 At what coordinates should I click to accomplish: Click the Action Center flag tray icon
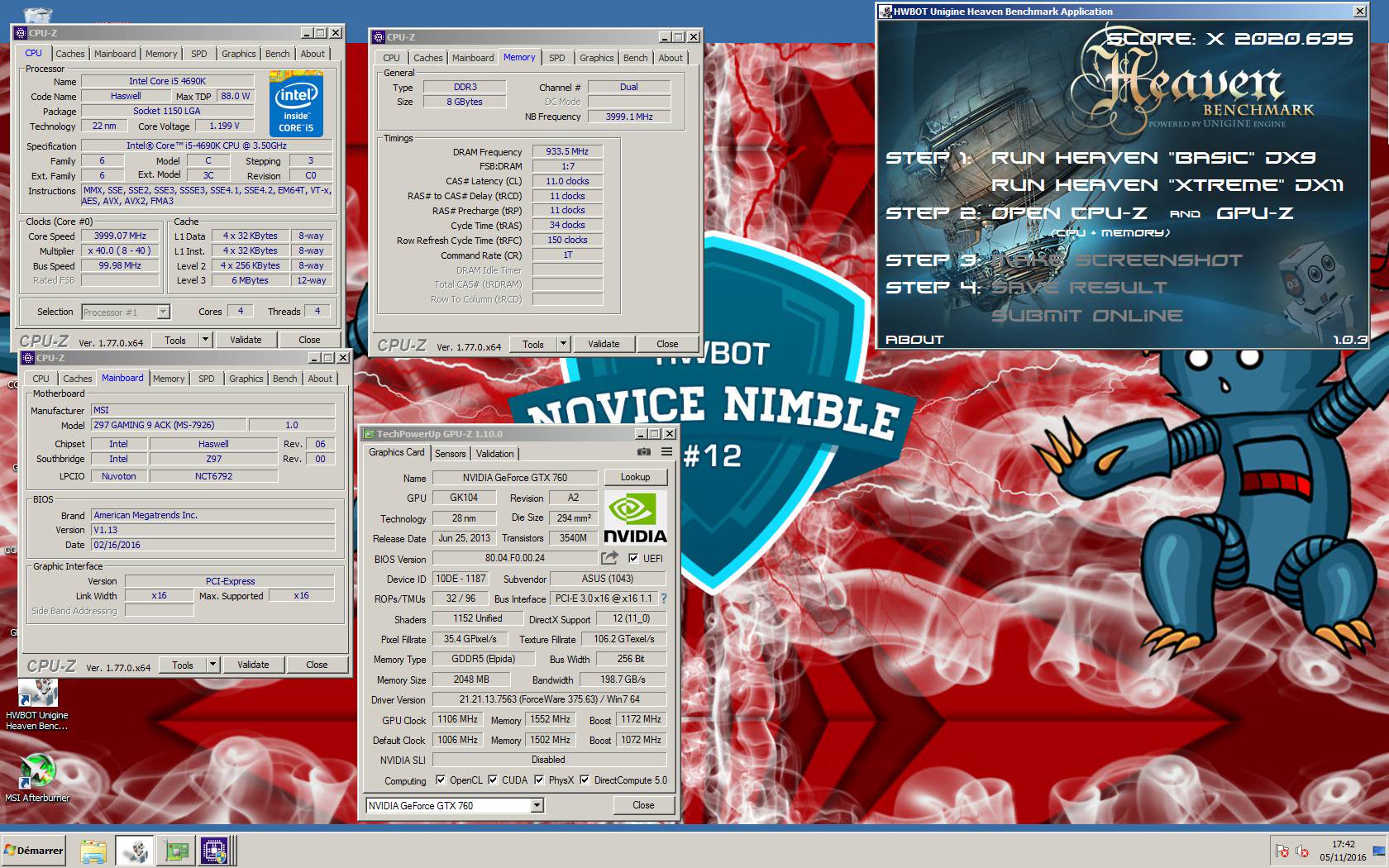point(1282,851)
